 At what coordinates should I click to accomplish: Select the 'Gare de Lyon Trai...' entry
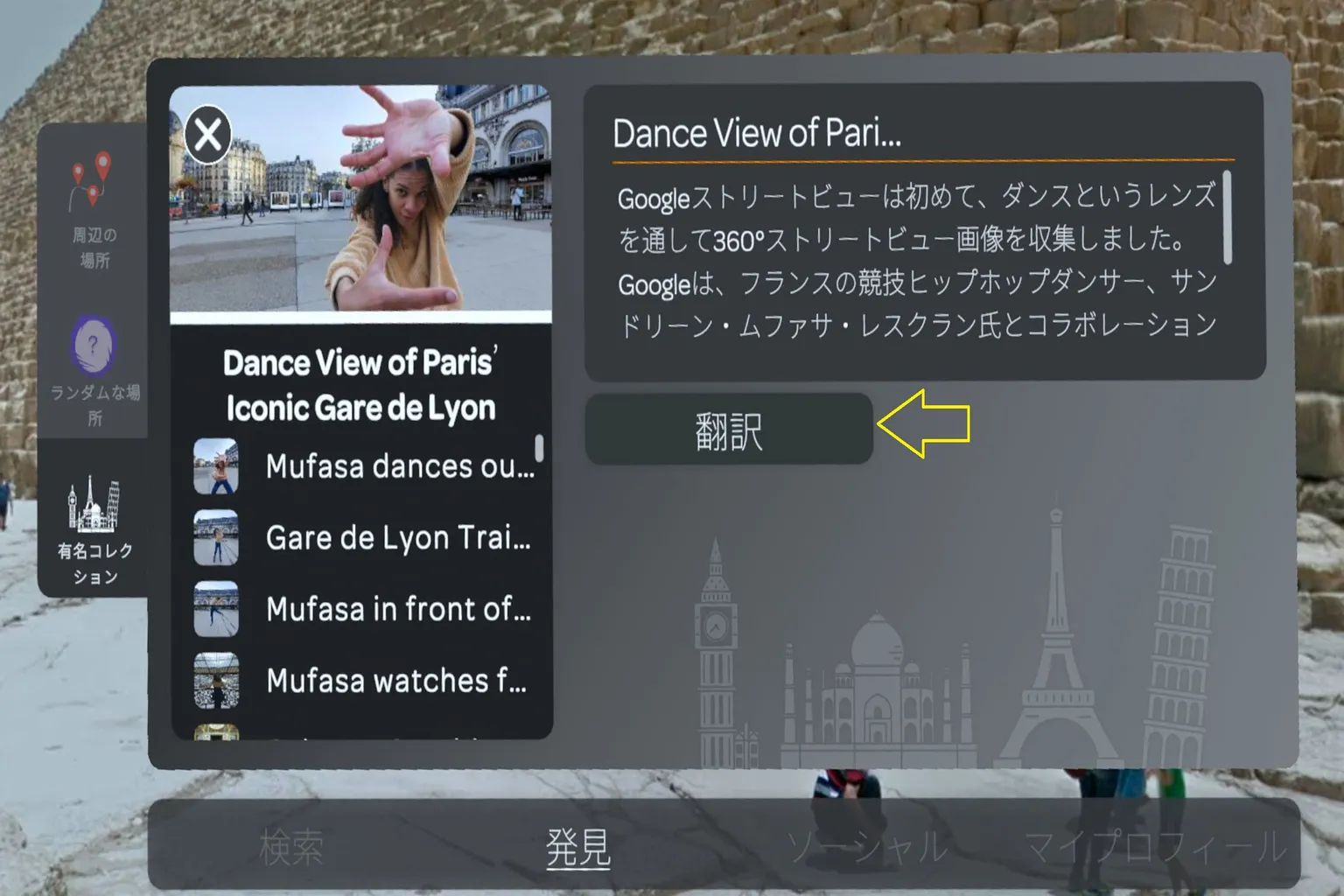click(363, 537)
